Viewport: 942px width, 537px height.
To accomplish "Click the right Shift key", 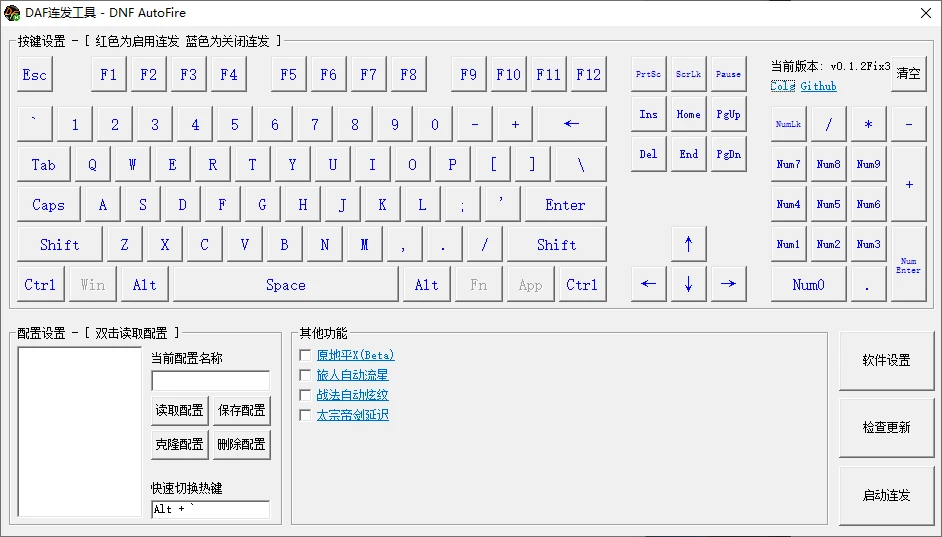I will coord(557,244).
